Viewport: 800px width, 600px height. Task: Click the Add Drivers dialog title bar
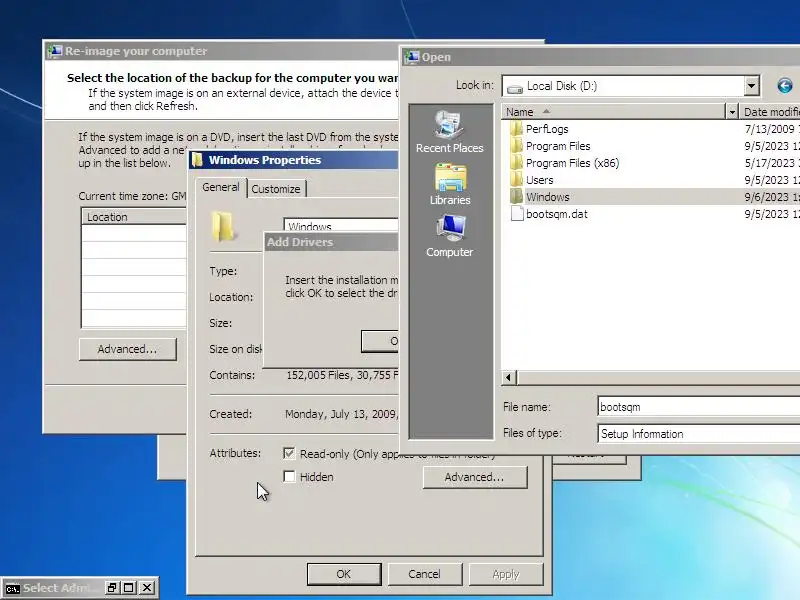[332, 242]
